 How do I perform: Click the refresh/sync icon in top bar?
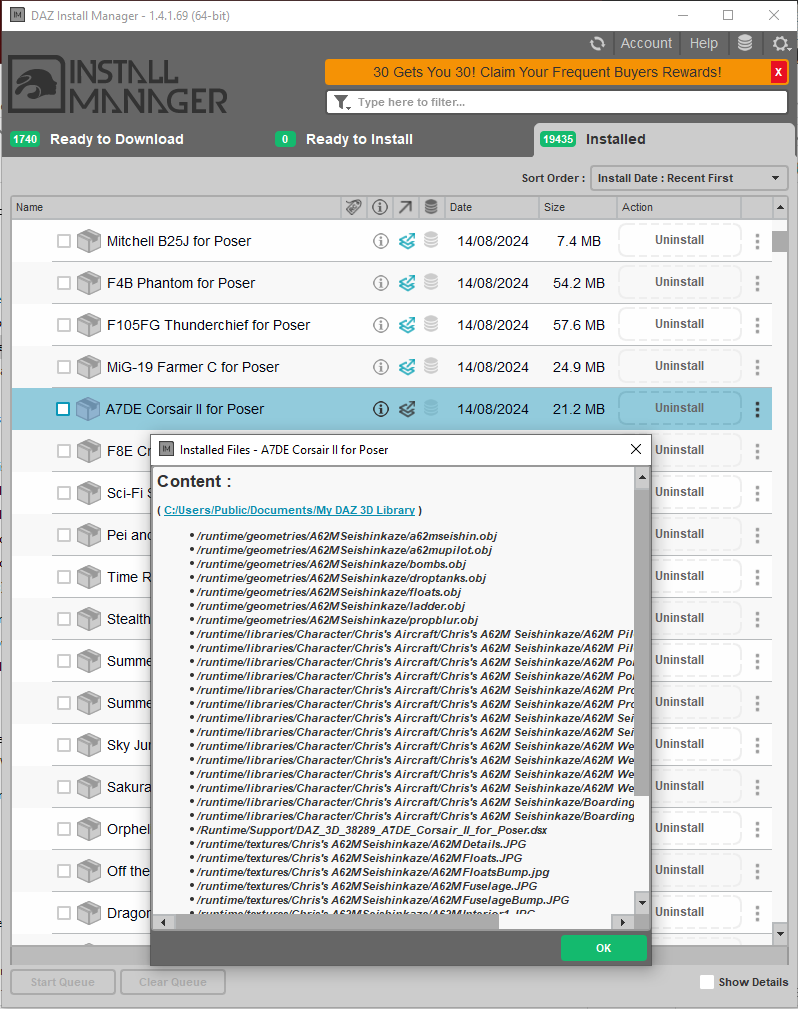(x=597, y=44)
